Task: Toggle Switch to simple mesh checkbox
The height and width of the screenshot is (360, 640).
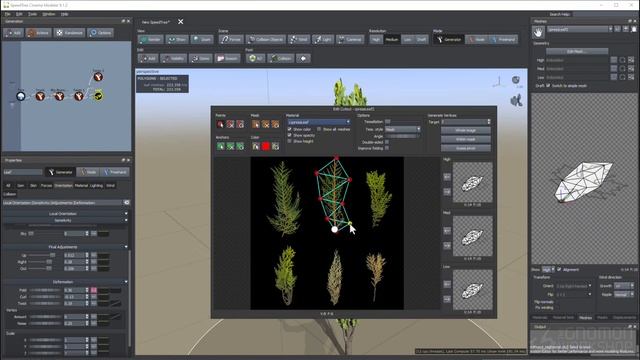Action: point(548,86)
